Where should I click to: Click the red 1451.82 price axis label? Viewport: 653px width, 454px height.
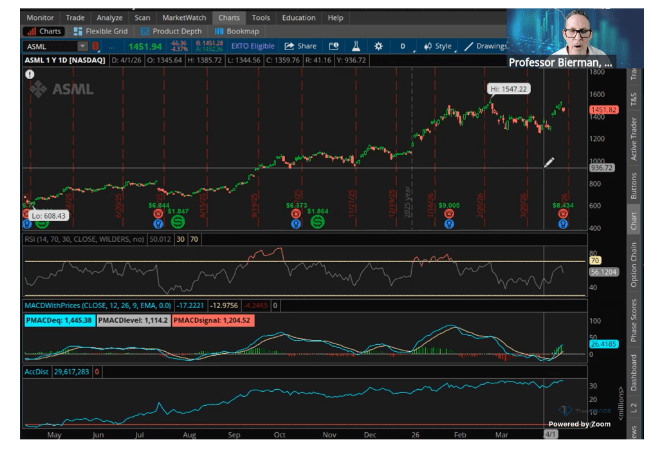coord(604,110)
